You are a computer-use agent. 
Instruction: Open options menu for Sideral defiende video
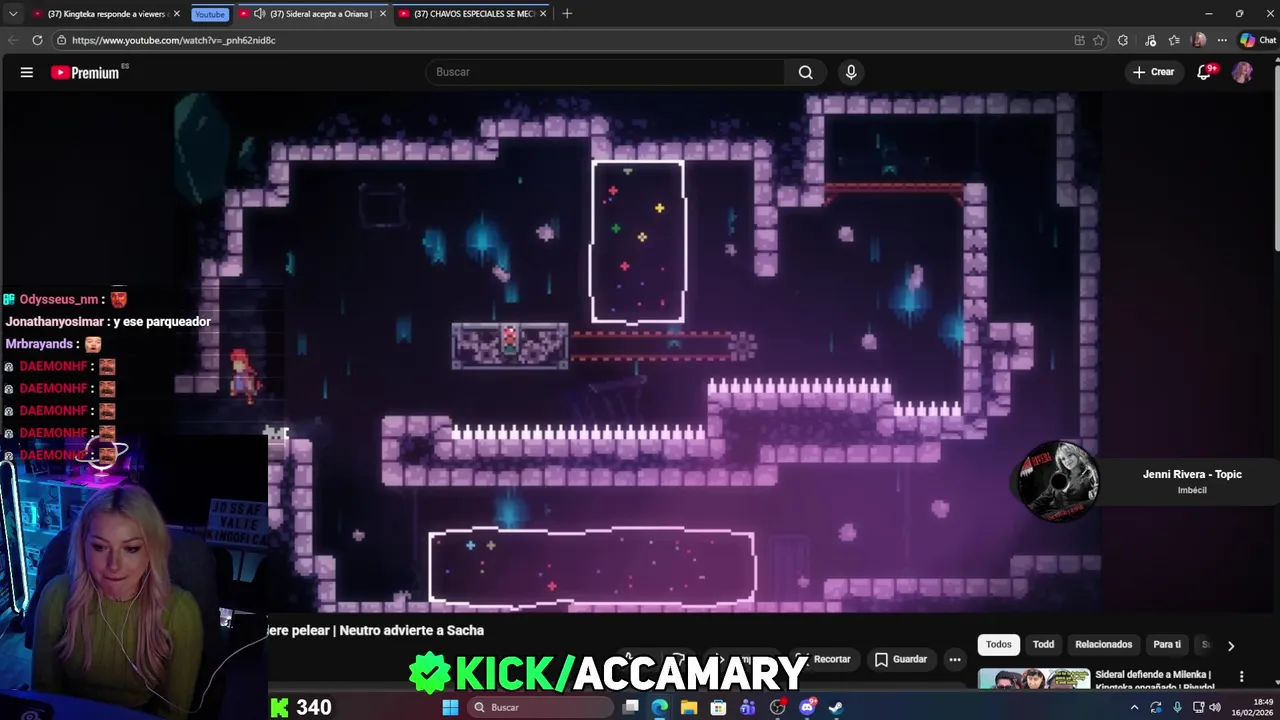click(1242, 677)
